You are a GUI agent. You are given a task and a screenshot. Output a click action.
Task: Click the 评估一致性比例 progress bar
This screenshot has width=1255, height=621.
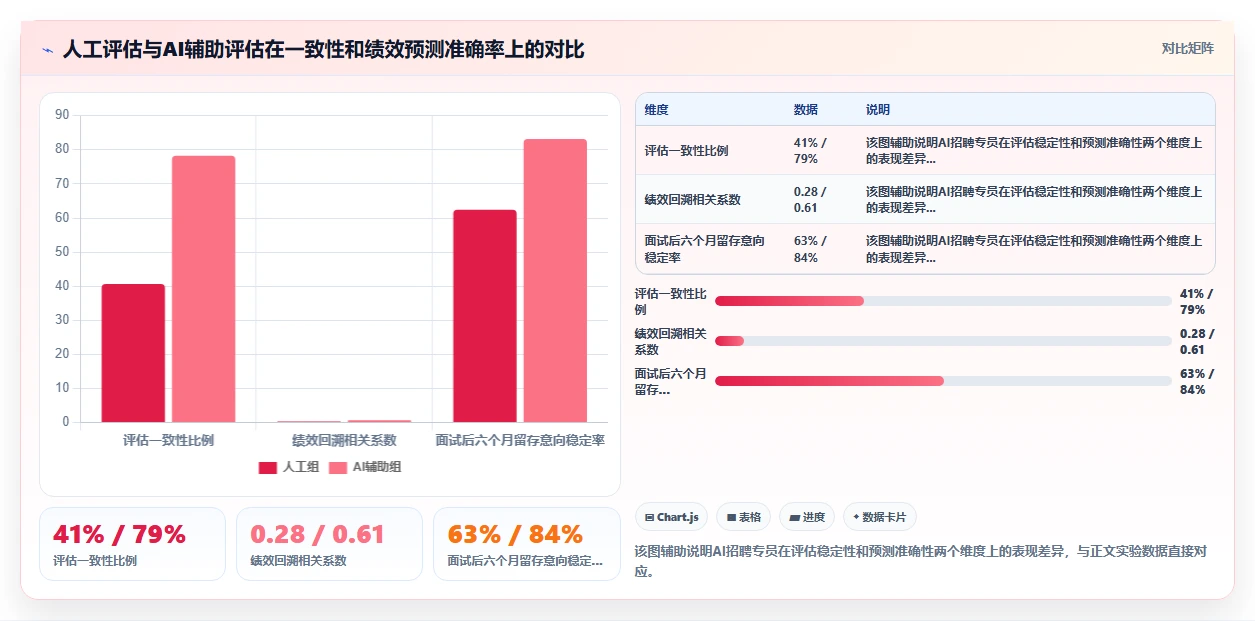coord(943,301)
